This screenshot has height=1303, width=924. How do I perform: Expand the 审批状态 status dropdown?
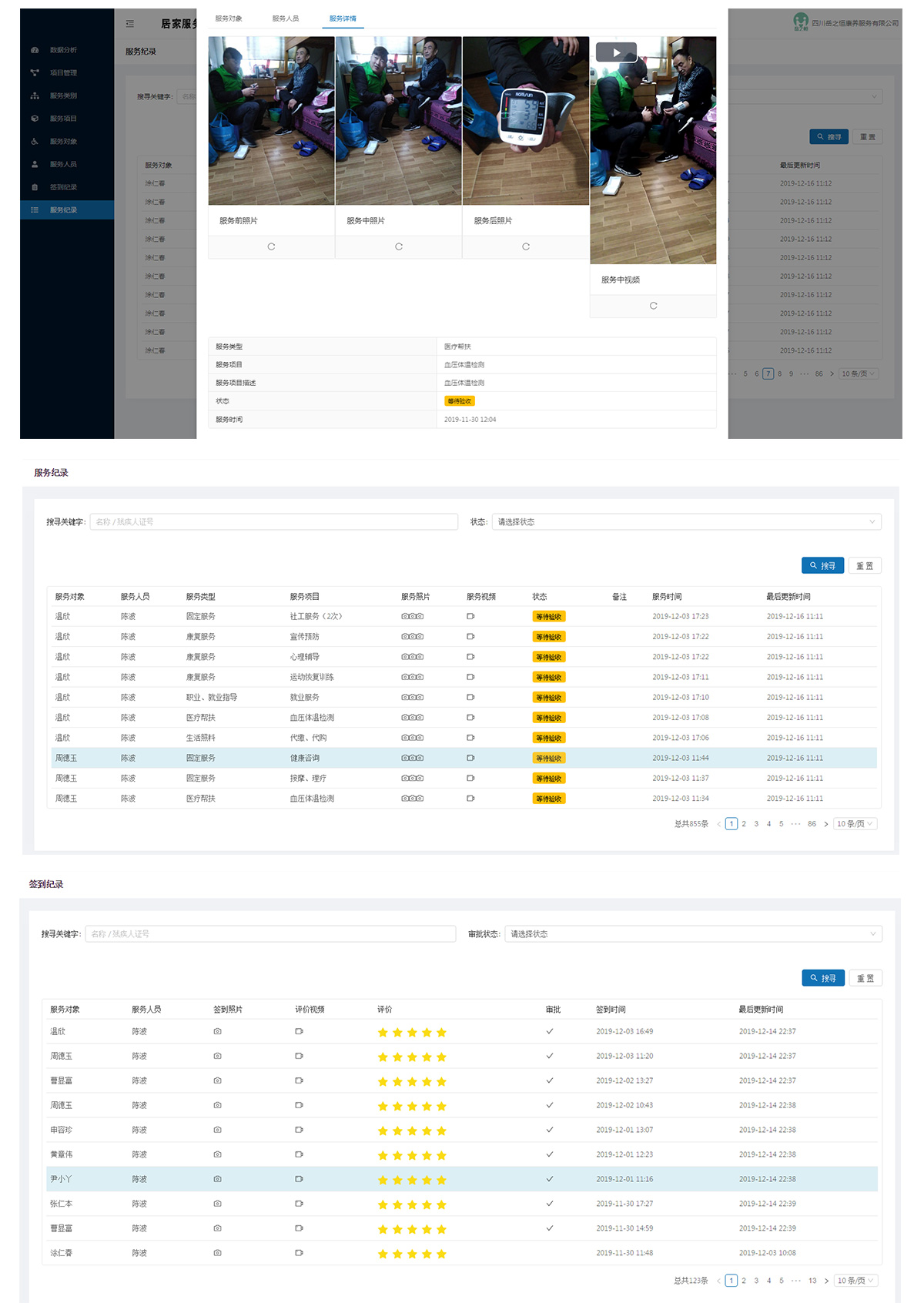click(693, 934)
